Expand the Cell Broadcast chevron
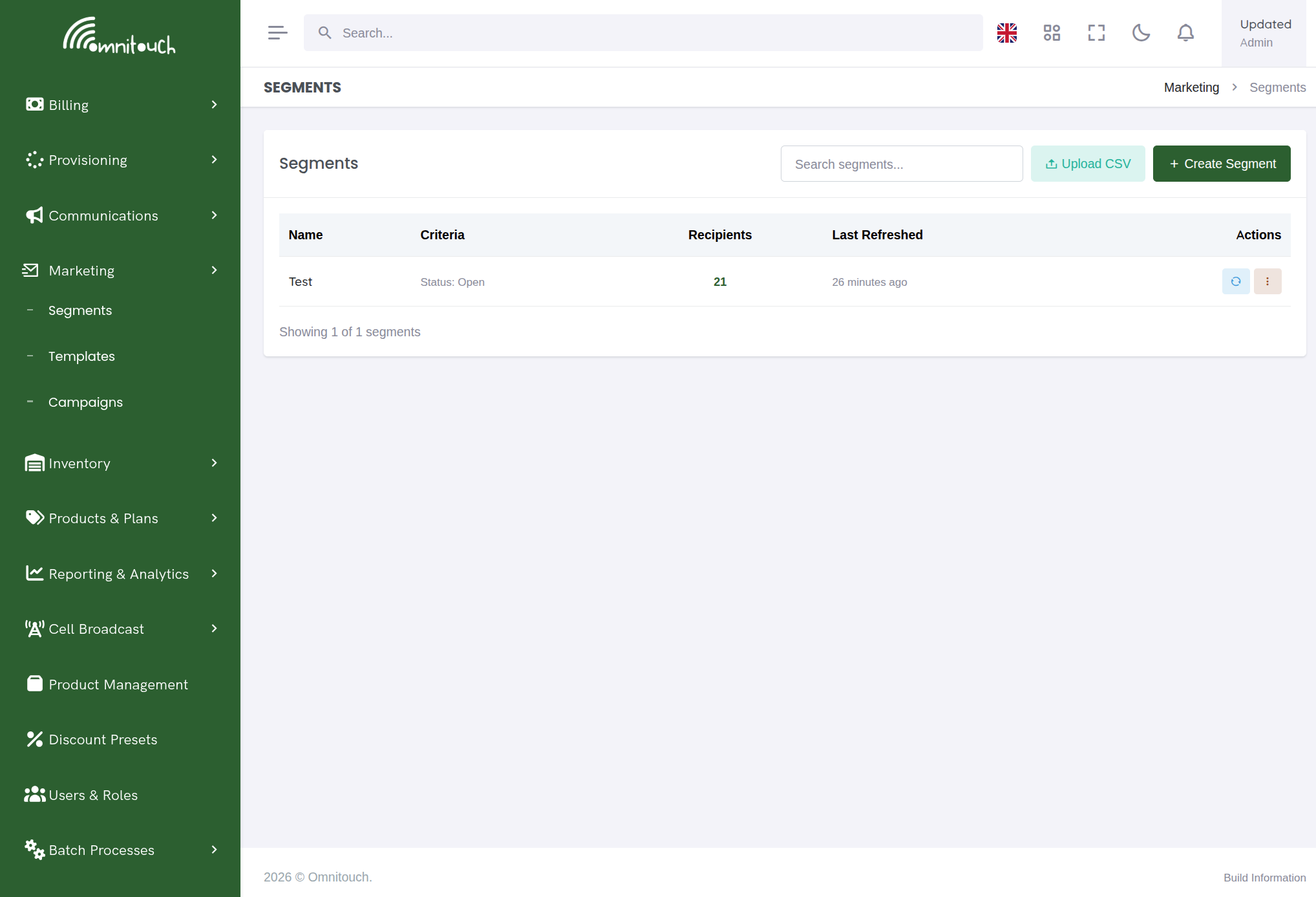The image size is (1316, 897). (x=214, y=629)
